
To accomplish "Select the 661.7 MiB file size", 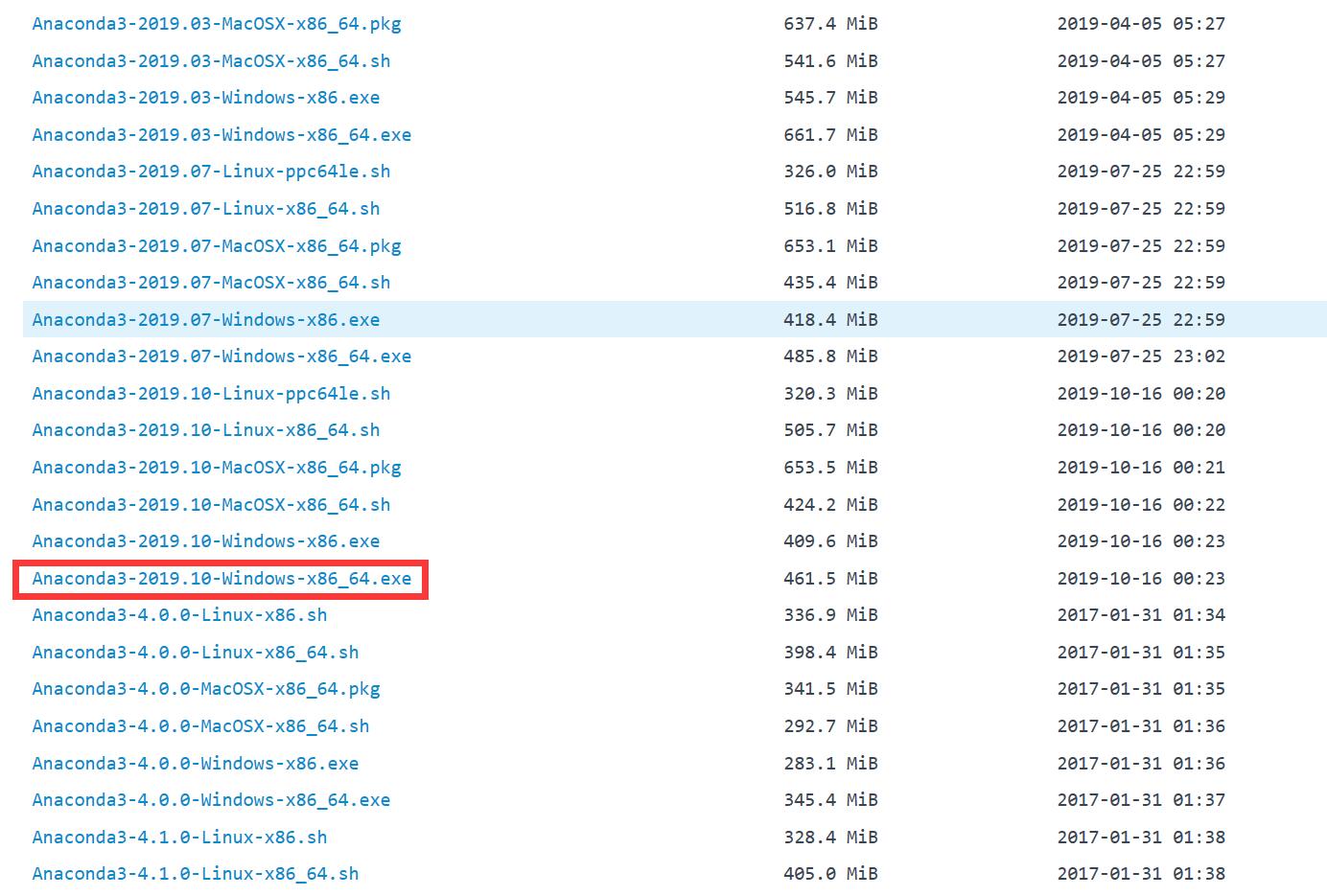I will click(830, 134).
